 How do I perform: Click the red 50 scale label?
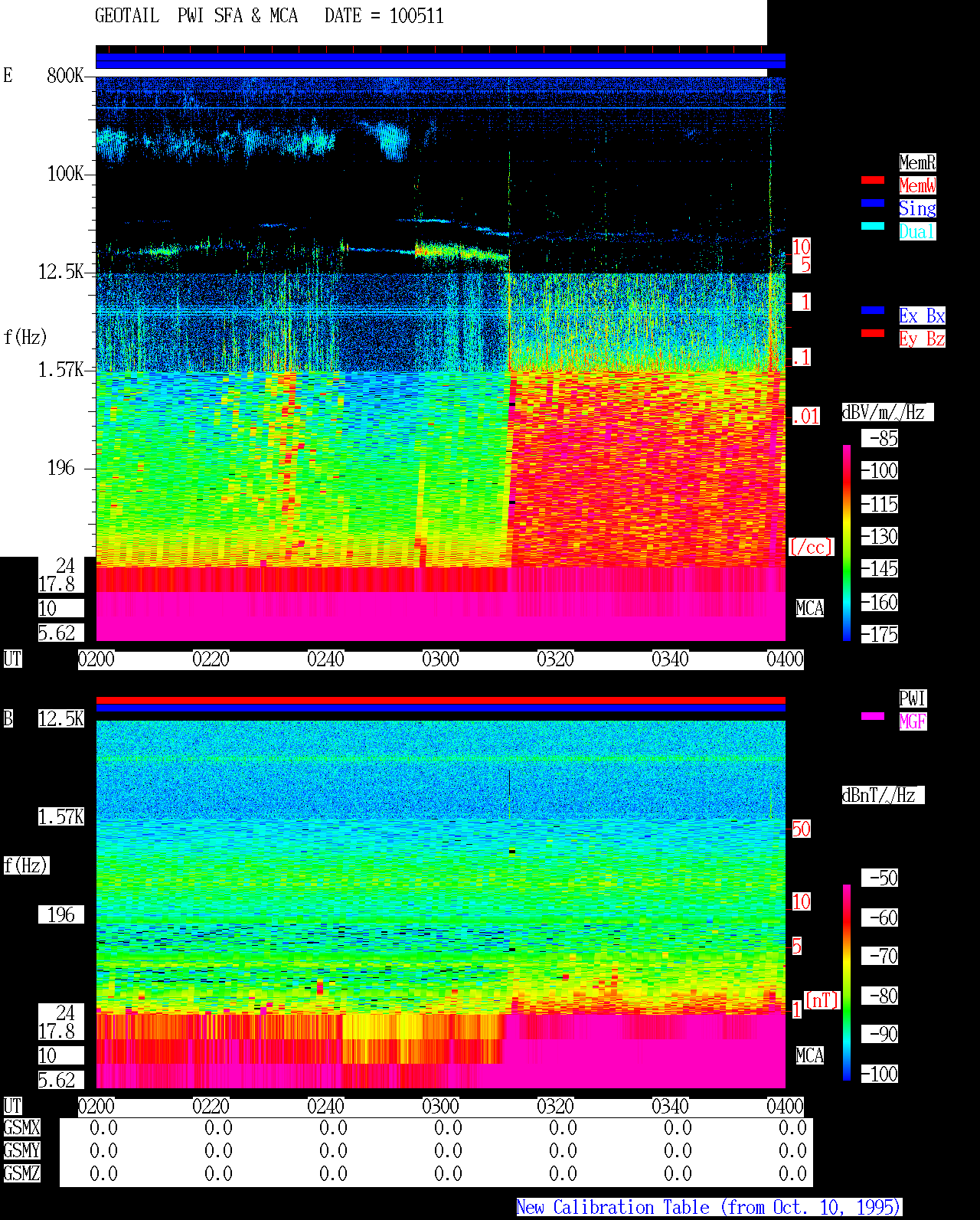click(801, 829)
